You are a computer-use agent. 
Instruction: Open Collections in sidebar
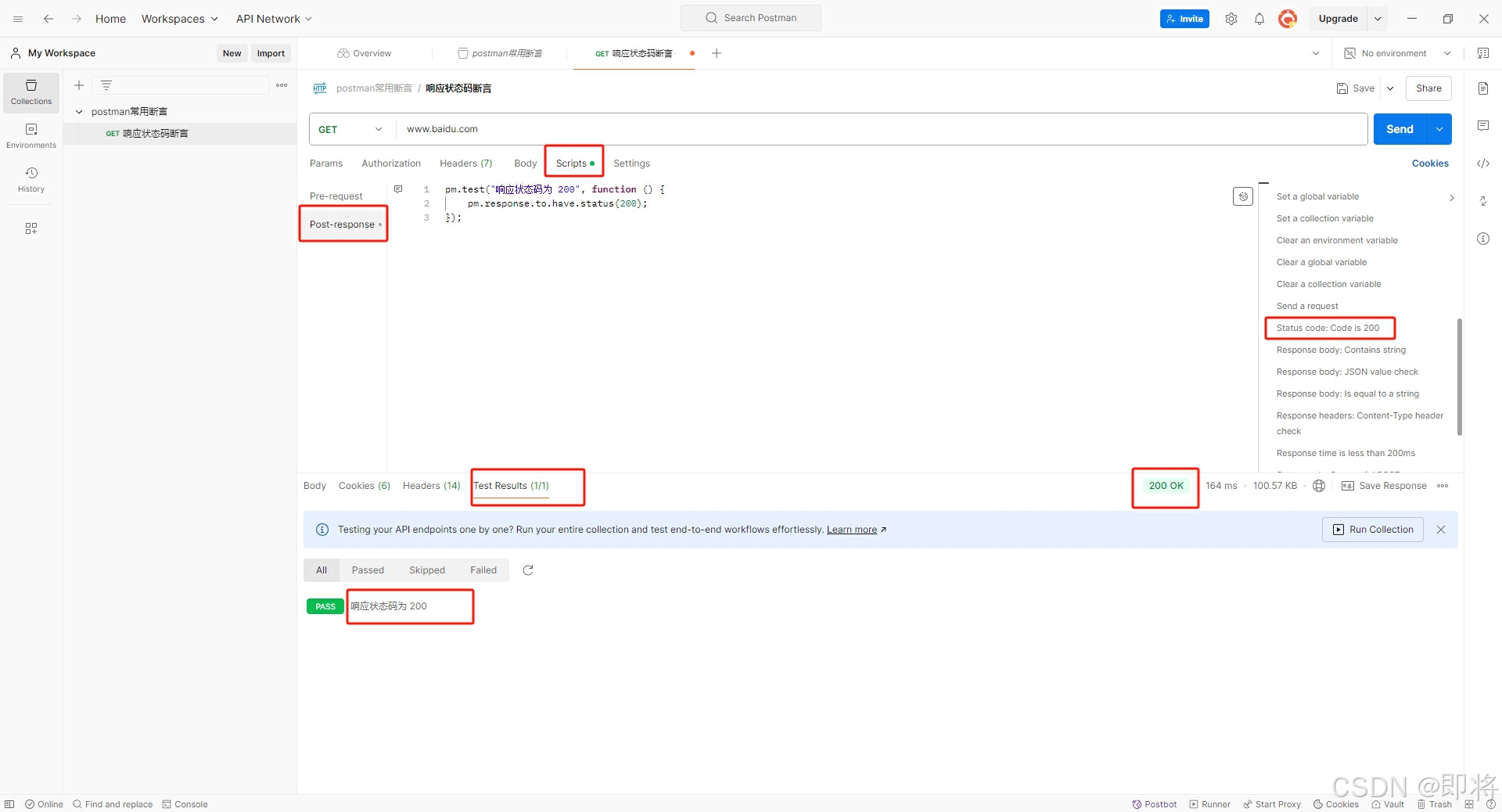click(31, 92)
